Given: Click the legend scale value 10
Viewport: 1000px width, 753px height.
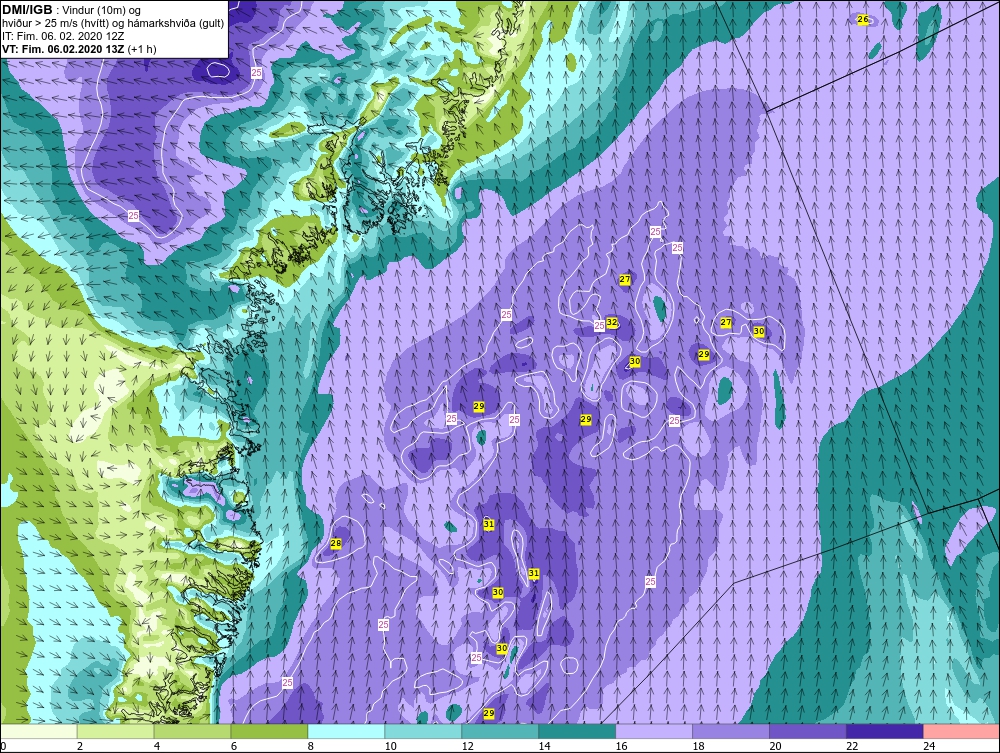Looking at the screenshot, I should click(x=390, y=746).
